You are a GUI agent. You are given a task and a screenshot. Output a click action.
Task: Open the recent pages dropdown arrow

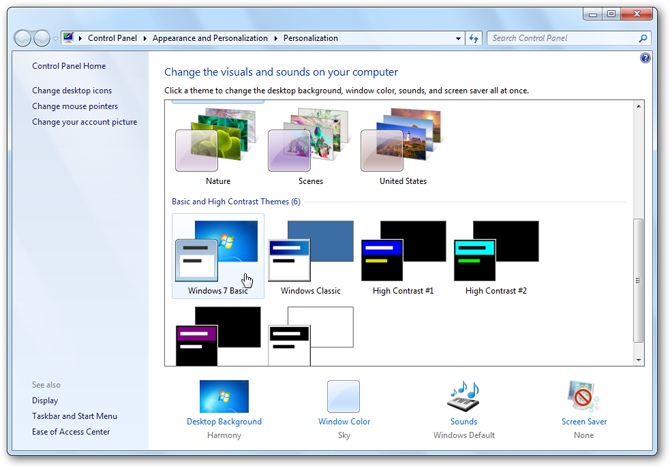[x=56, y=38]
